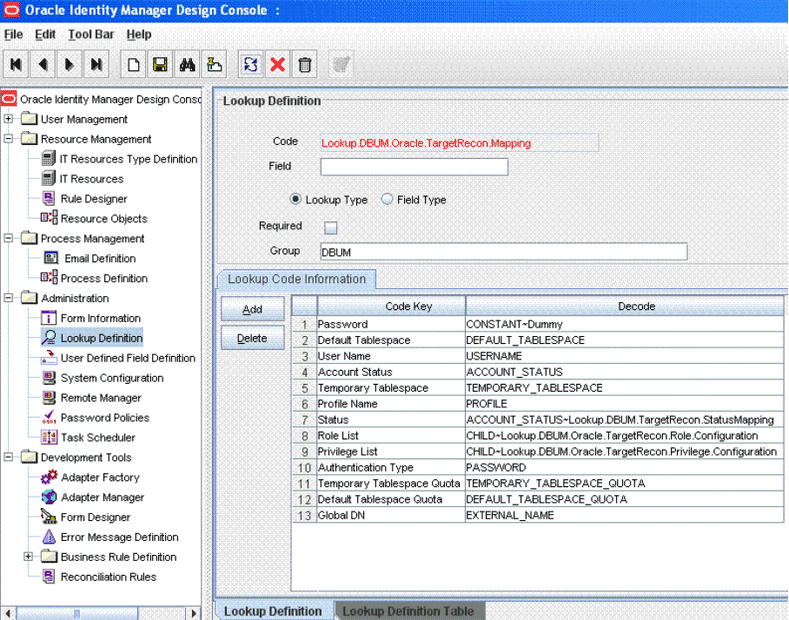The image size is (789, 620).
Task: Open the Adapter Manager icon
Action: (49, 497)
